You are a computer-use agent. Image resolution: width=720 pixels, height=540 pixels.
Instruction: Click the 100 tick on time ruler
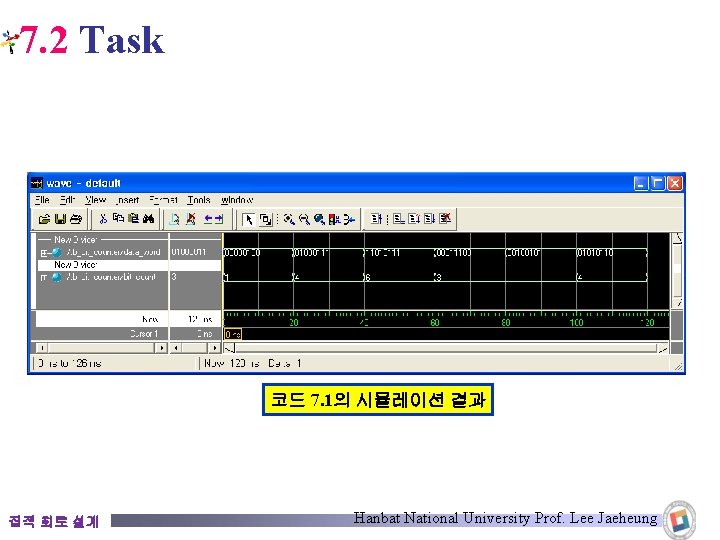(x=576, y=323)
